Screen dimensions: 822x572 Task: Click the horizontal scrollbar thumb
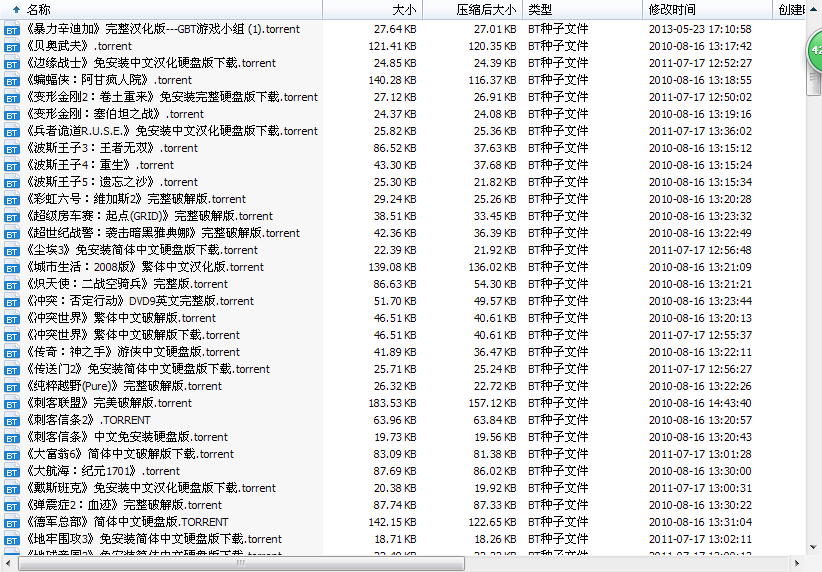point(241,564)
